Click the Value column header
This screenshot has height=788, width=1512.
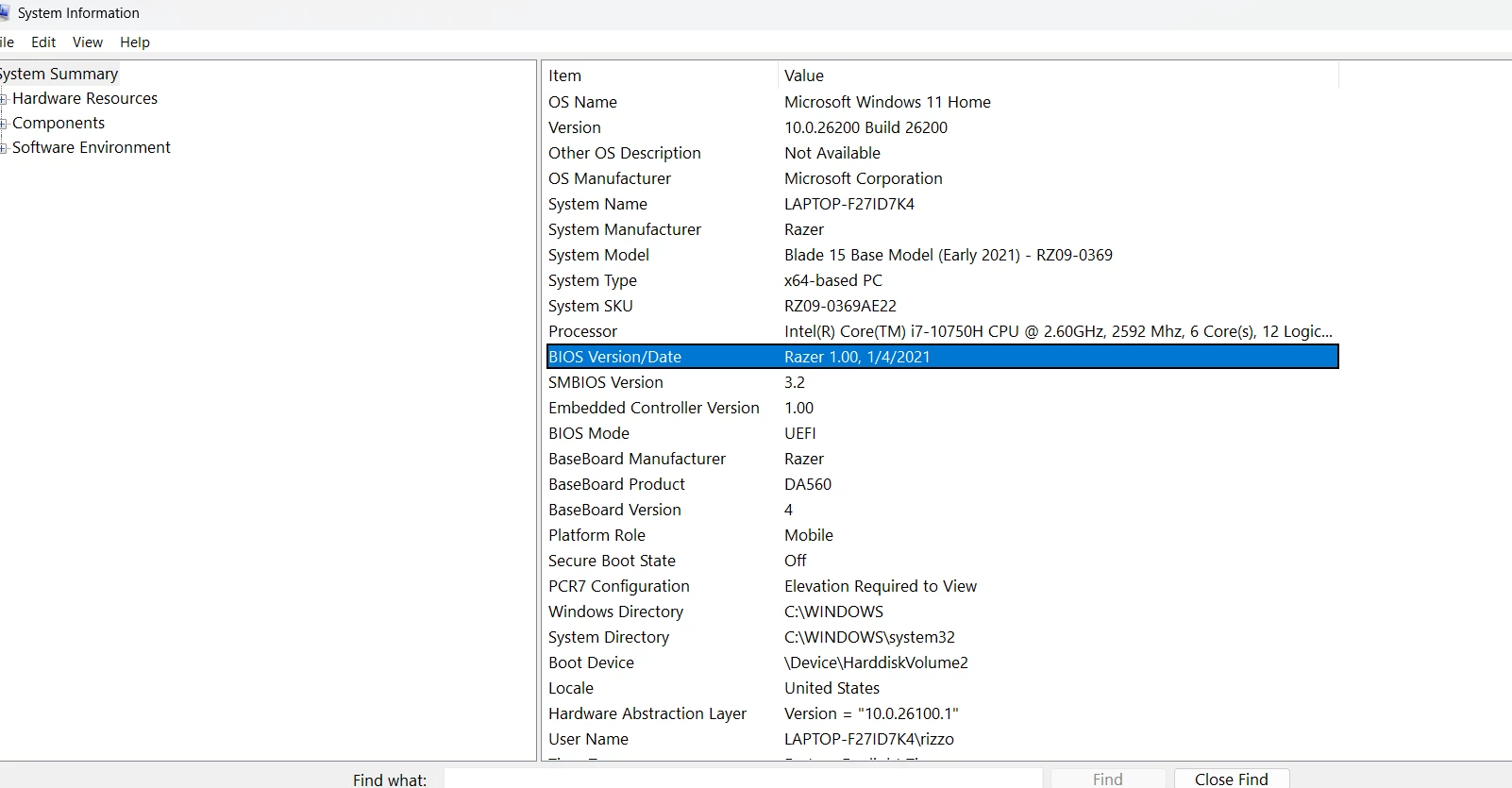(1058, 75)
